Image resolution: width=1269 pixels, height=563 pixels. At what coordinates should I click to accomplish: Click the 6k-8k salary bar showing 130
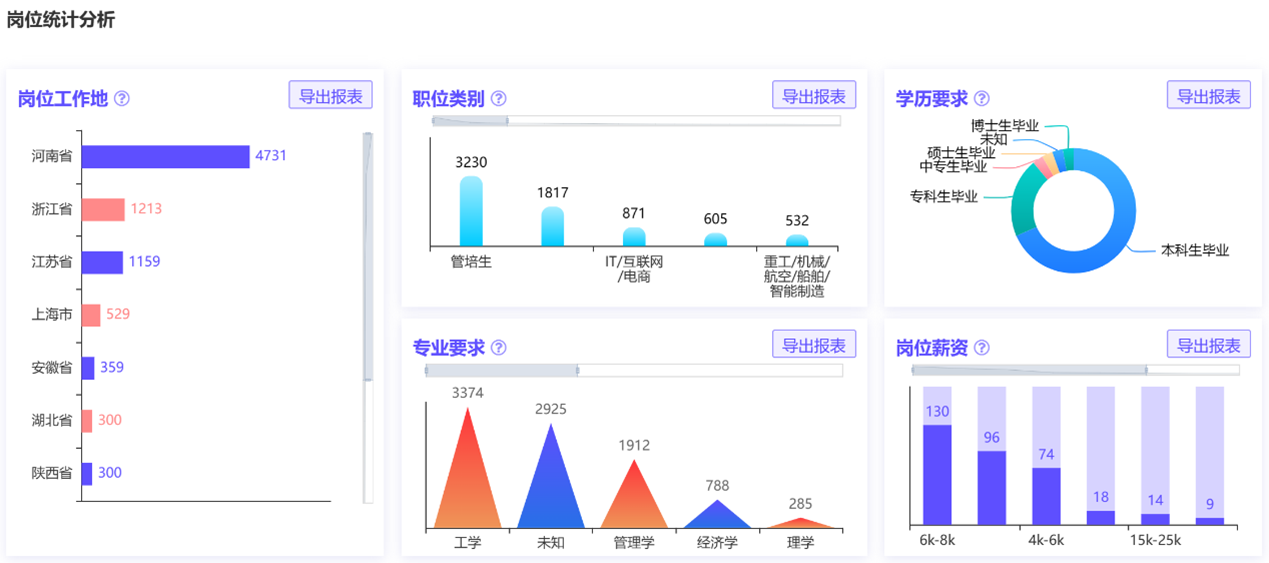pos(937,475)
